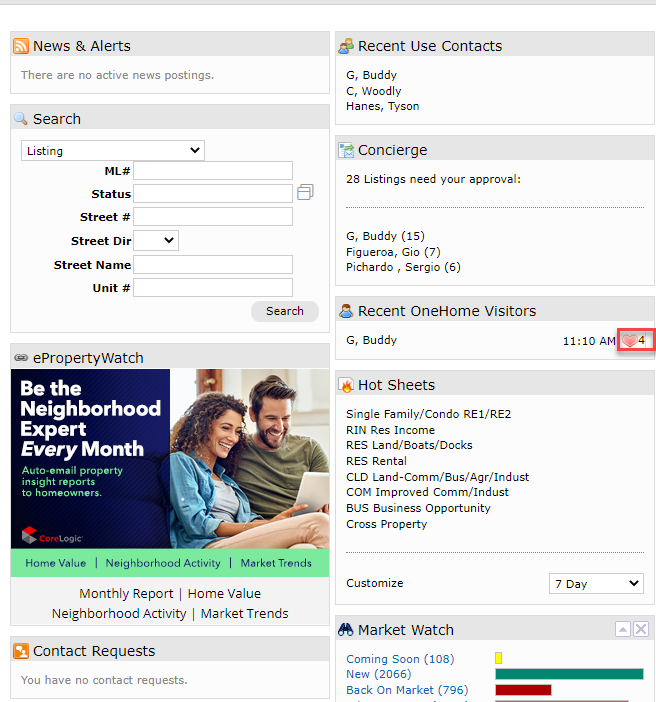Open the 7 Day hot sheet dropdown
The height and width of the screenshot is (702, 656).
point(595,584)
